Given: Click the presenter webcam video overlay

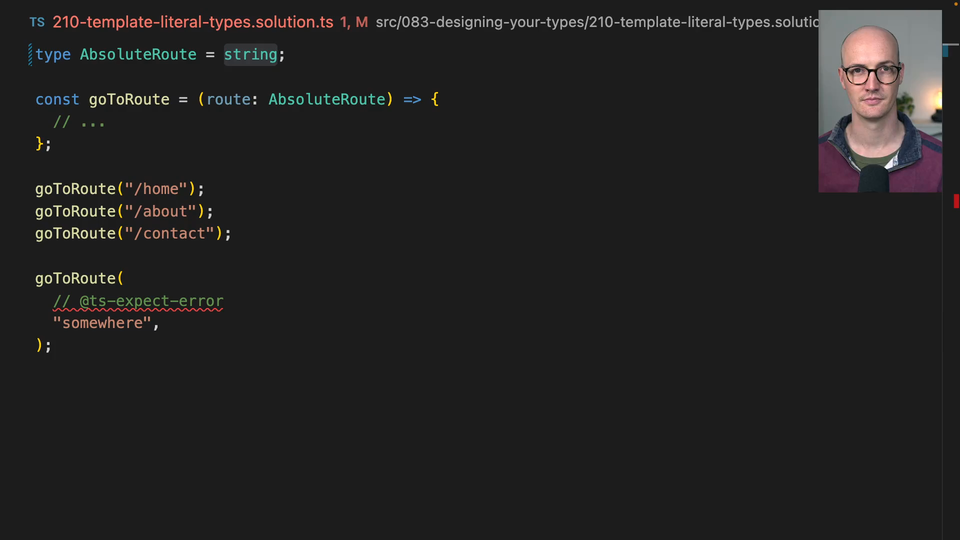Looking at the screenshot, I should click(x=880, y=101).
